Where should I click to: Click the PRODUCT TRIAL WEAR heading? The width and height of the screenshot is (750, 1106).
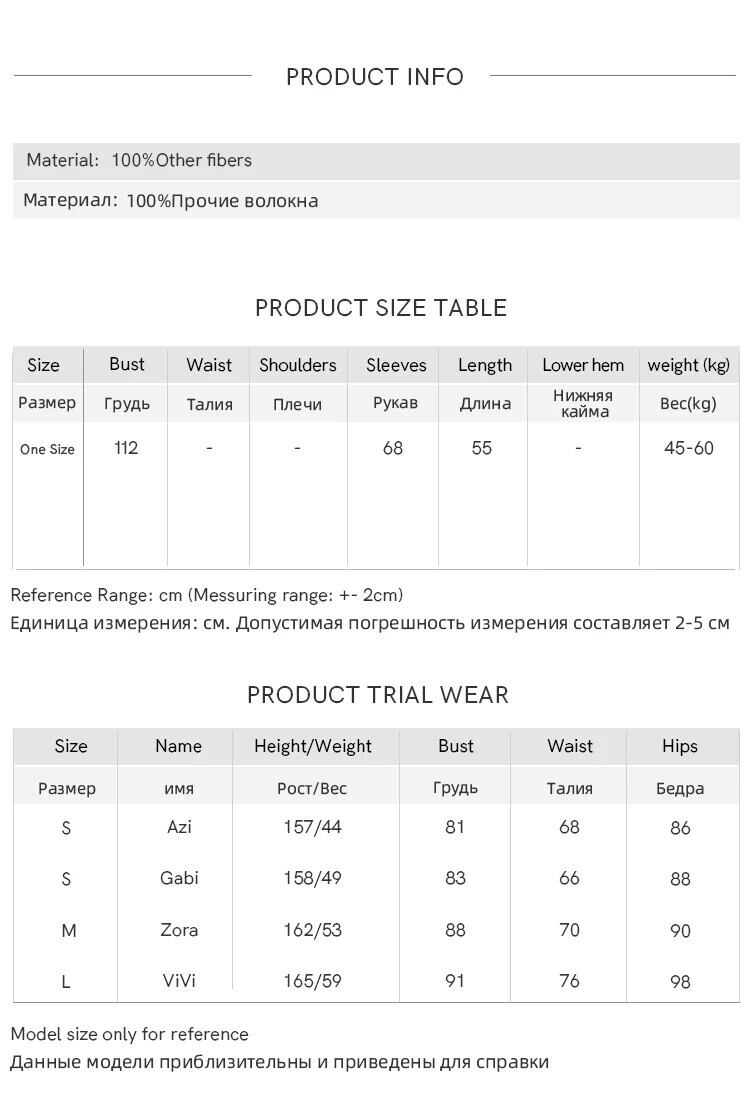[377, 695]
